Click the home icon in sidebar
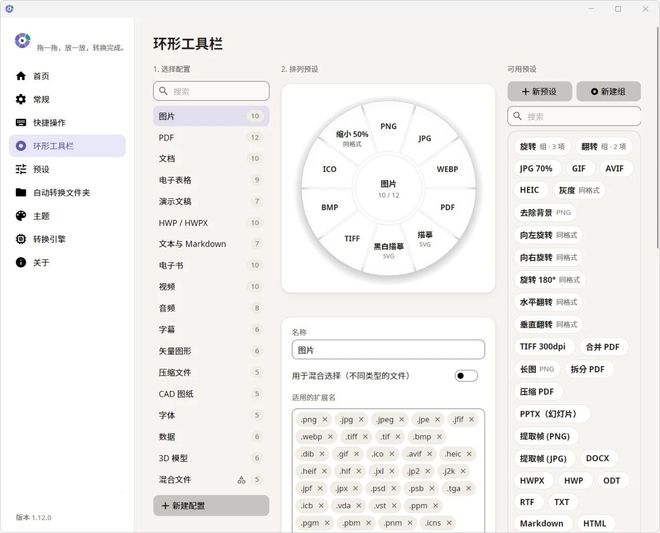Viewport: 660px width, 533px height. tap(21, 76)
